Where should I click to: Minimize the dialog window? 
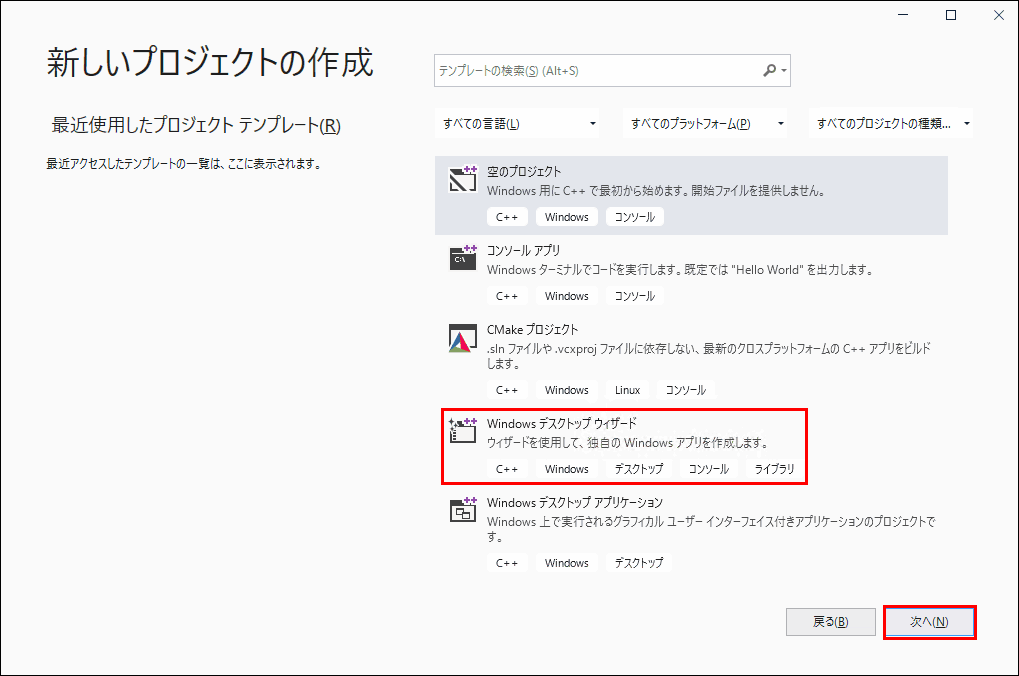click(903, 15)
